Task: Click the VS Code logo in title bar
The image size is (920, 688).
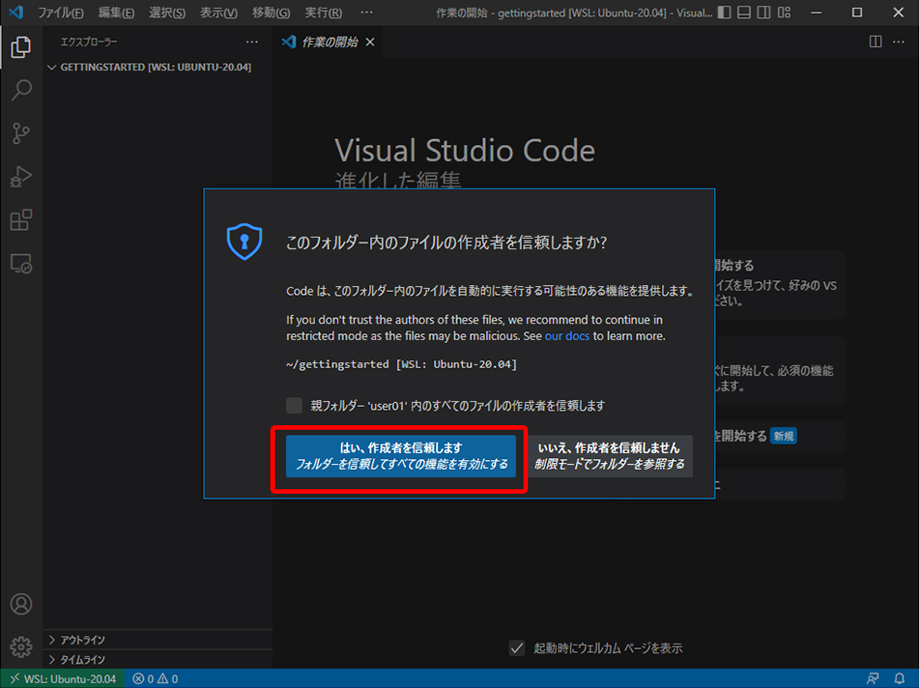Action: click(16, 12)
